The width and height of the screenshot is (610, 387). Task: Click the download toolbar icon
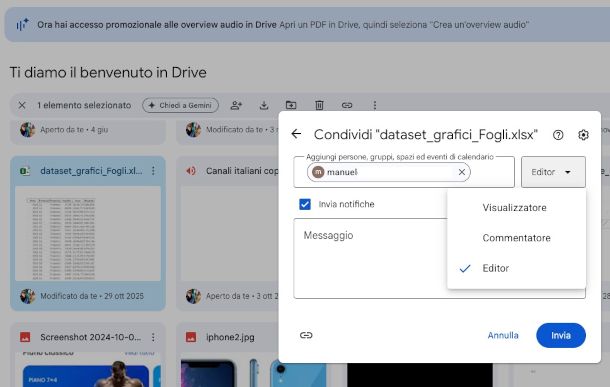(x=264, y=105)
